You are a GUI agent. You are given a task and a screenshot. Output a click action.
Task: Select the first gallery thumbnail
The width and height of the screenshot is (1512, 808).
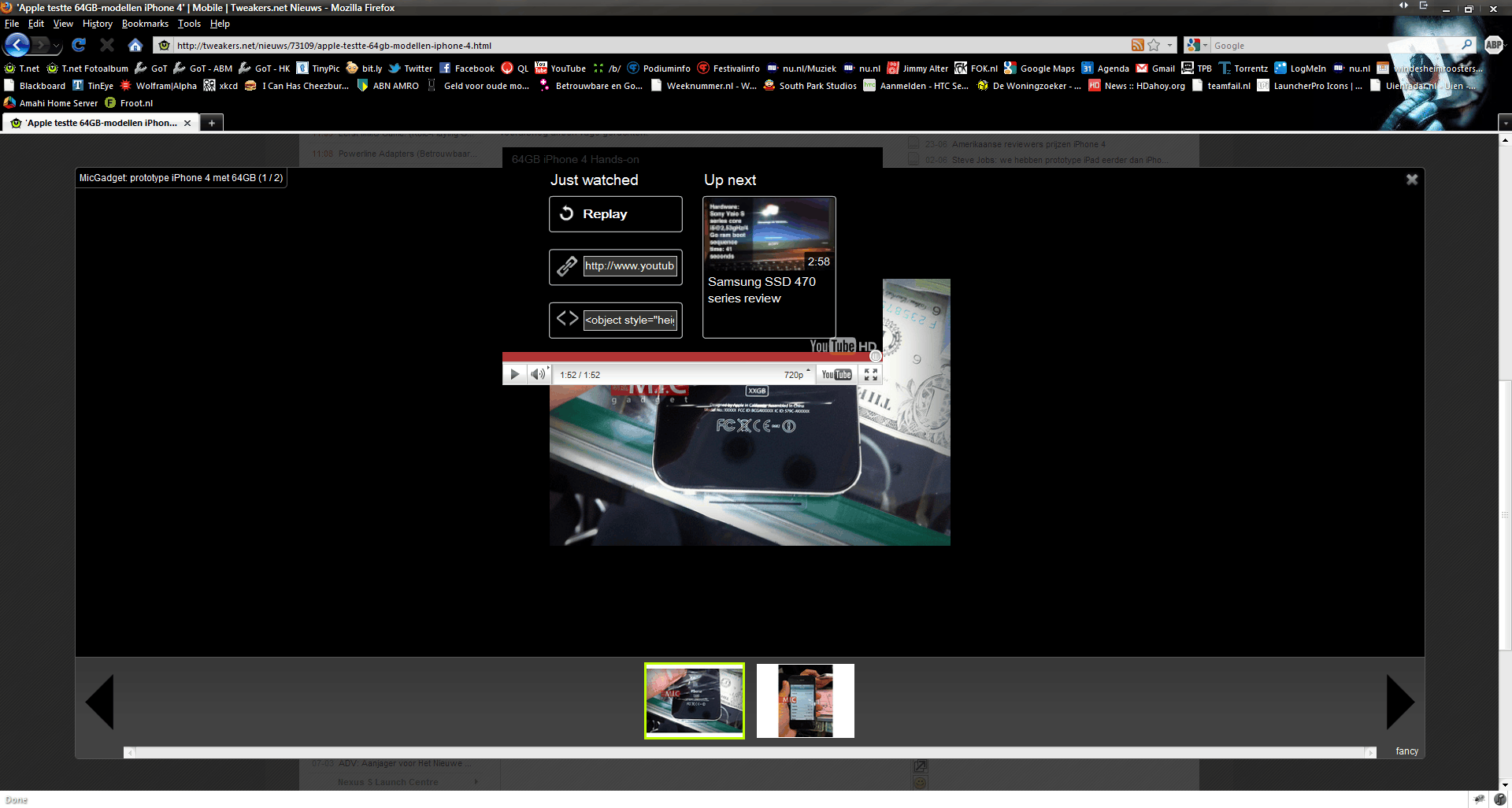click(695, 701)
